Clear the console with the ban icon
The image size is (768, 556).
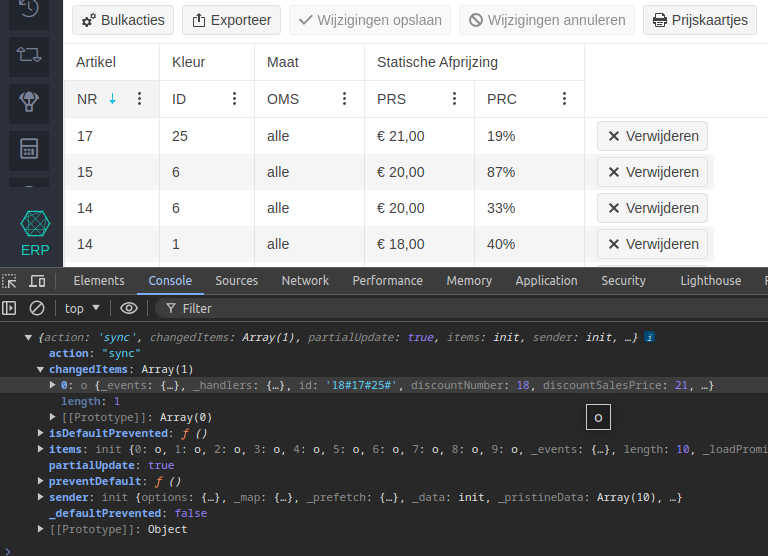pyautogui.click(x=37, y=308)
